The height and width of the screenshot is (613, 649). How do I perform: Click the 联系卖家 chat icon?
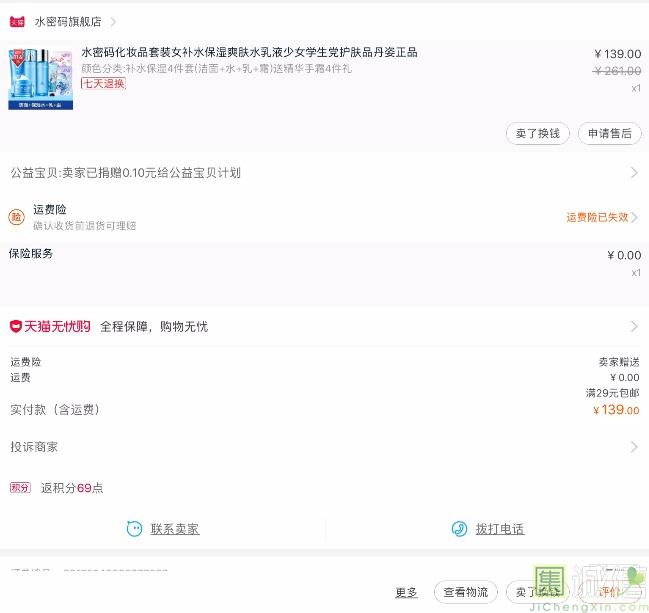(x=134, y=529)
